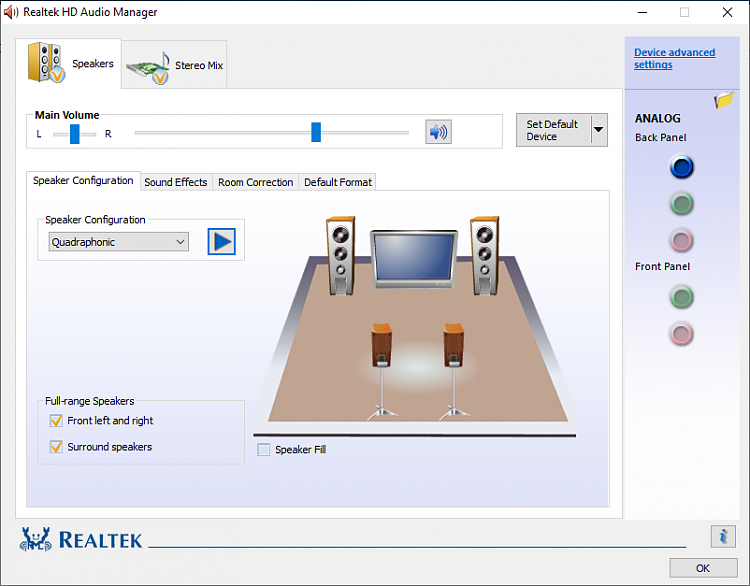Click the pink front panel jack
This screenshot has width=750, height=586.
coord(682,333)
